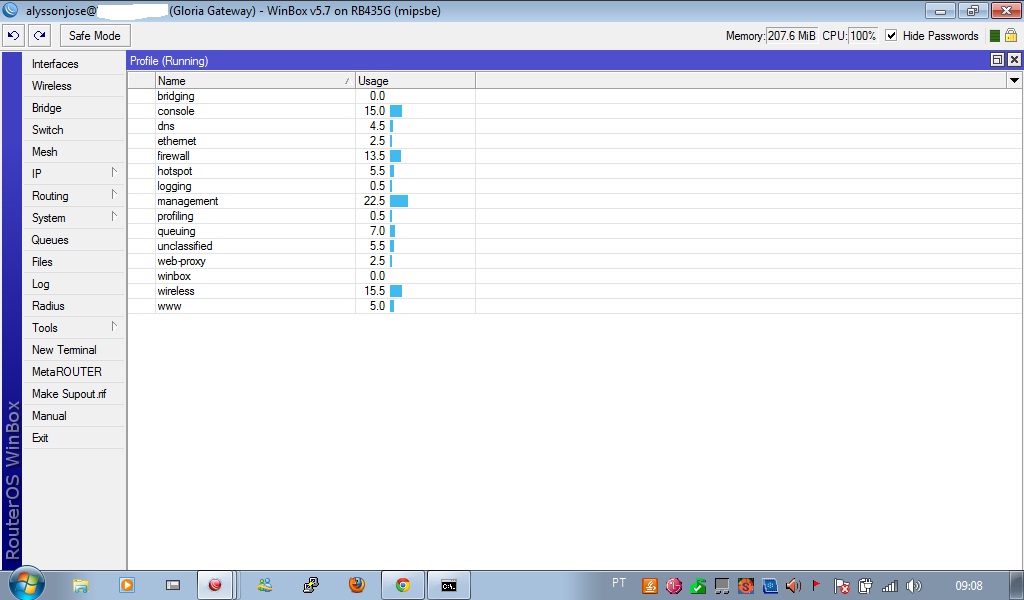Select the ethernet row
Viewport: 1024px width, 600px height.
point(575,141)
